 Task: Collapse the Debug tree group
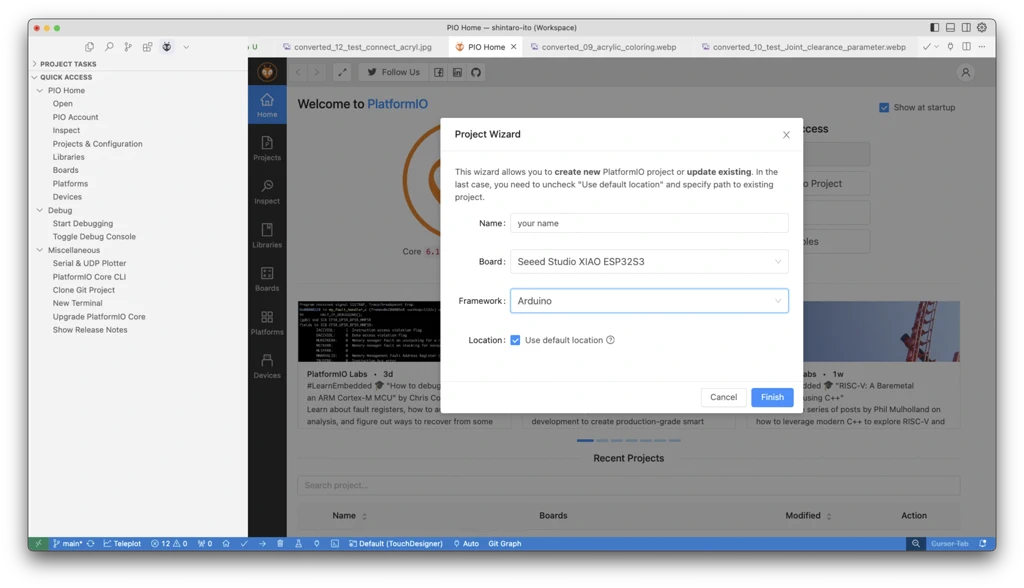pos(40,210)
